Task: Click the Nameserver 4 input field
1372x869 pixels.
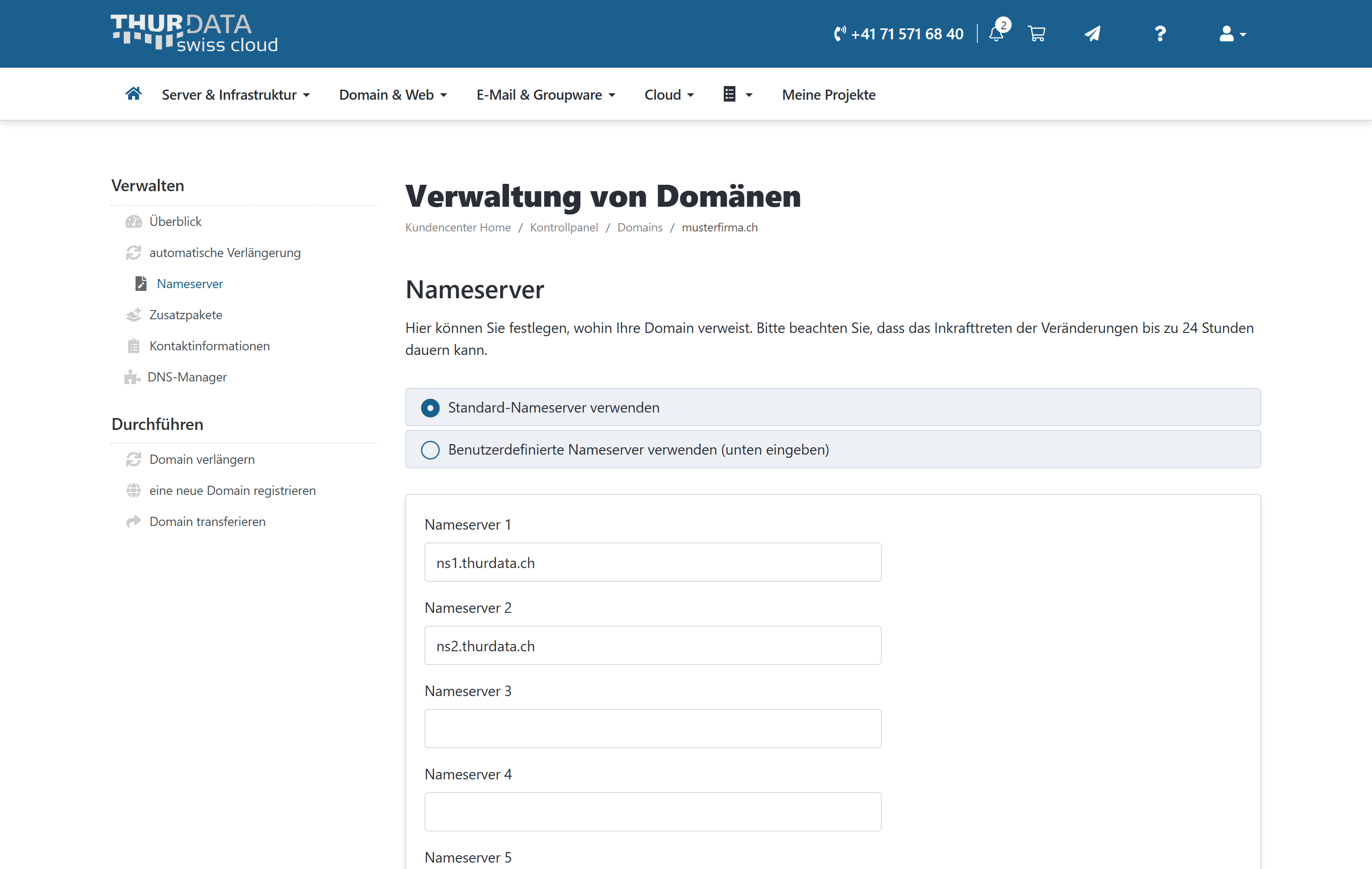Action: click(x=653, y=812)
